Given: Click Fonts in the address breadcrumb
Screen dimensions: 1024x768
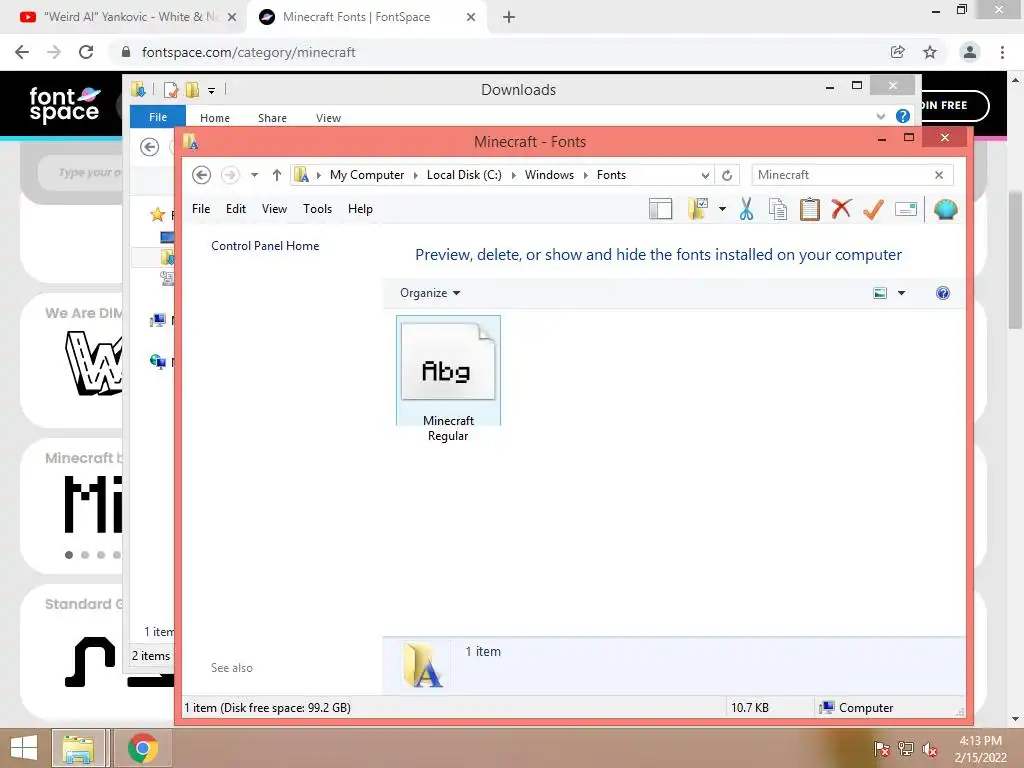Looking at the screenshot, I should [611, 175].
